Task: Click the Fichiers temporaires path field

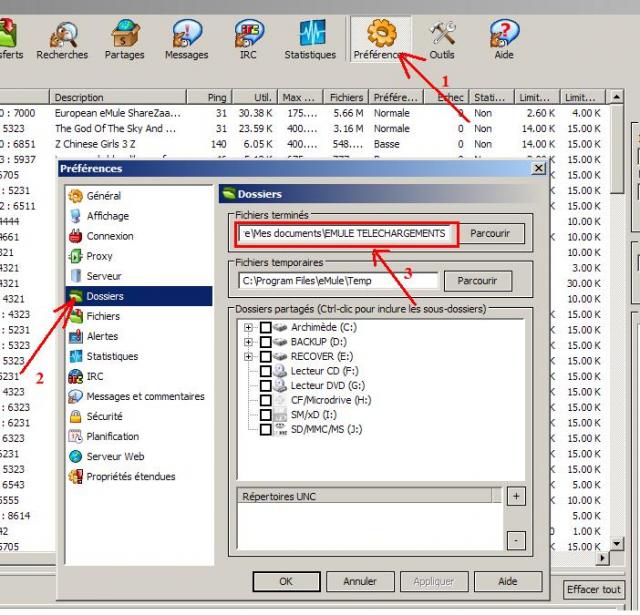Action: (338, 281)
